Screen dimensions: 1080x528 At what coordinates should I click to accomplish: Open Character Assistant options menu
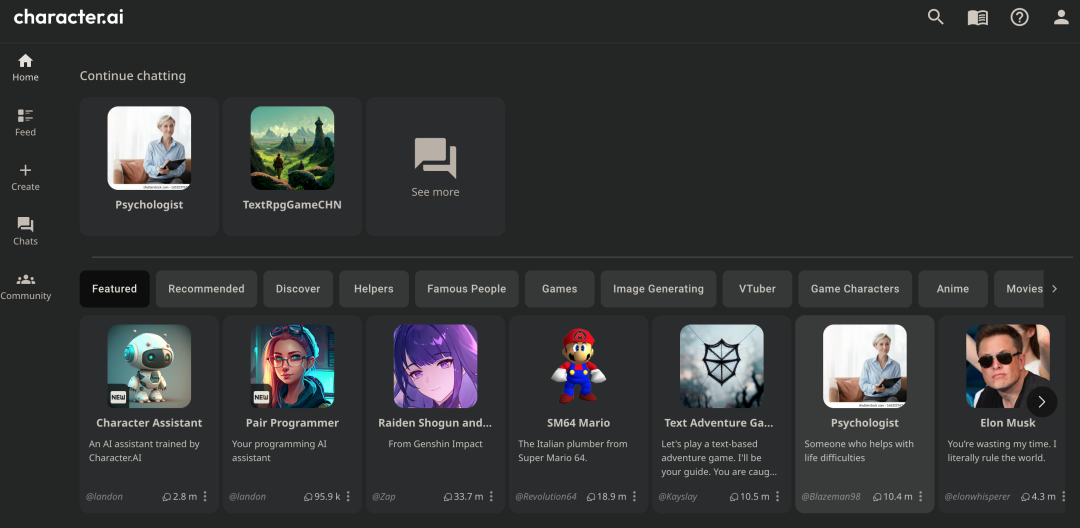[x=205, y=496]
